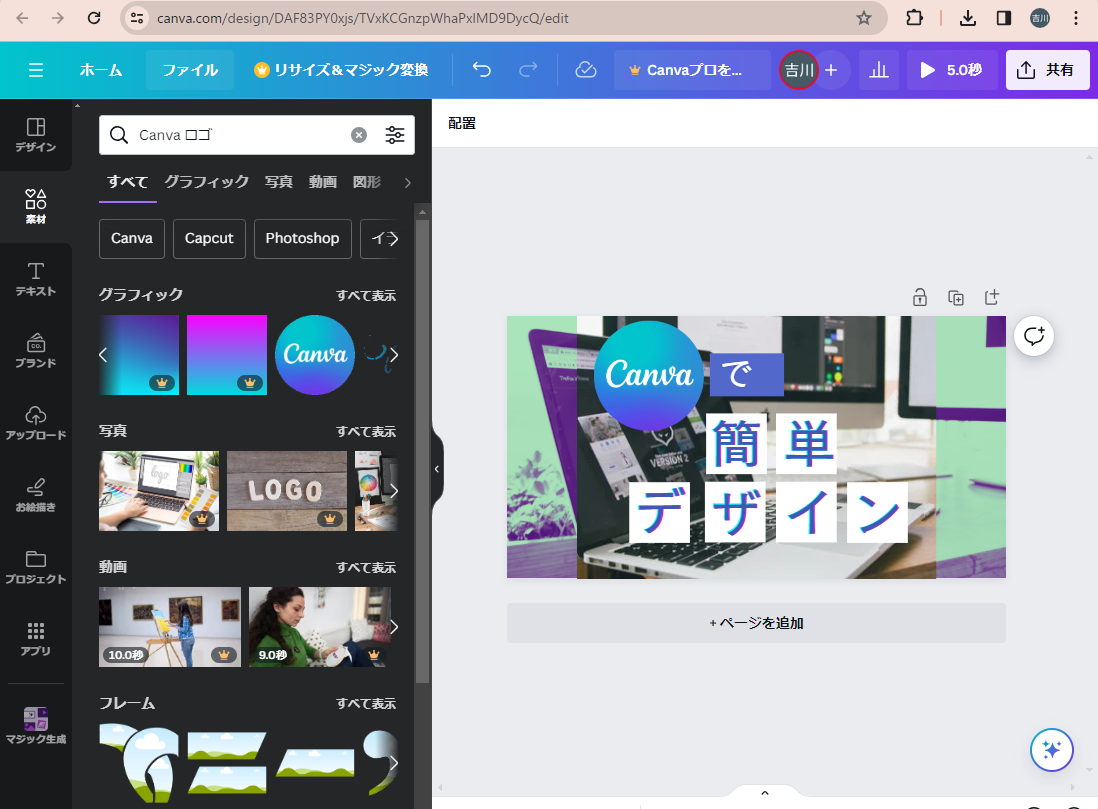This screenshot has height=809, width=1098.
Task: Click the duplicate page icon above canvas
Action: coord(956,297)
